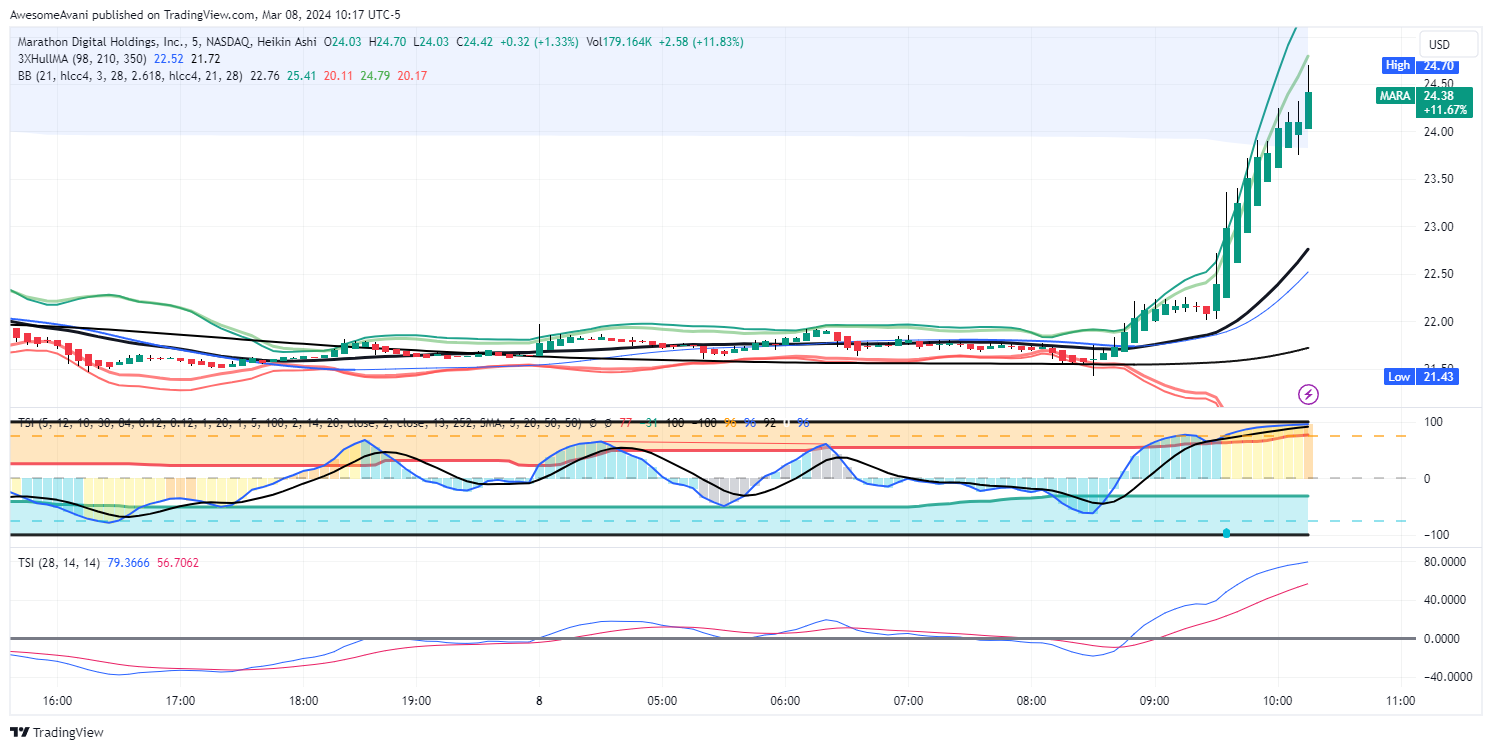Click the BB red value 20.11
Viewport: 1492px width, 750px height.
coord(338,75)
